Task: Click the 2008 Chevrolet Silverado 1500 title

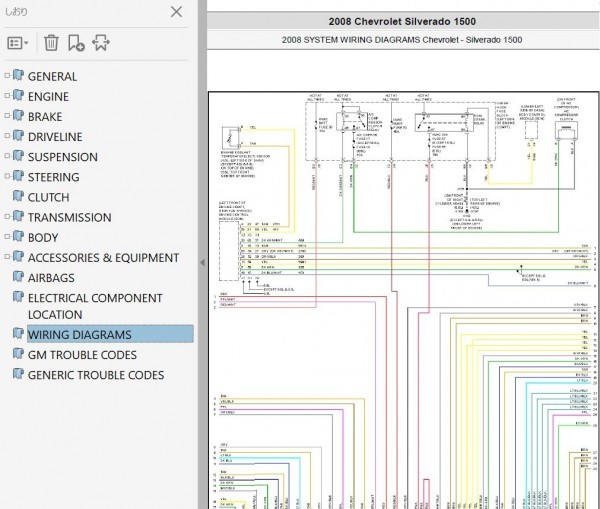Action: point(402,21)
